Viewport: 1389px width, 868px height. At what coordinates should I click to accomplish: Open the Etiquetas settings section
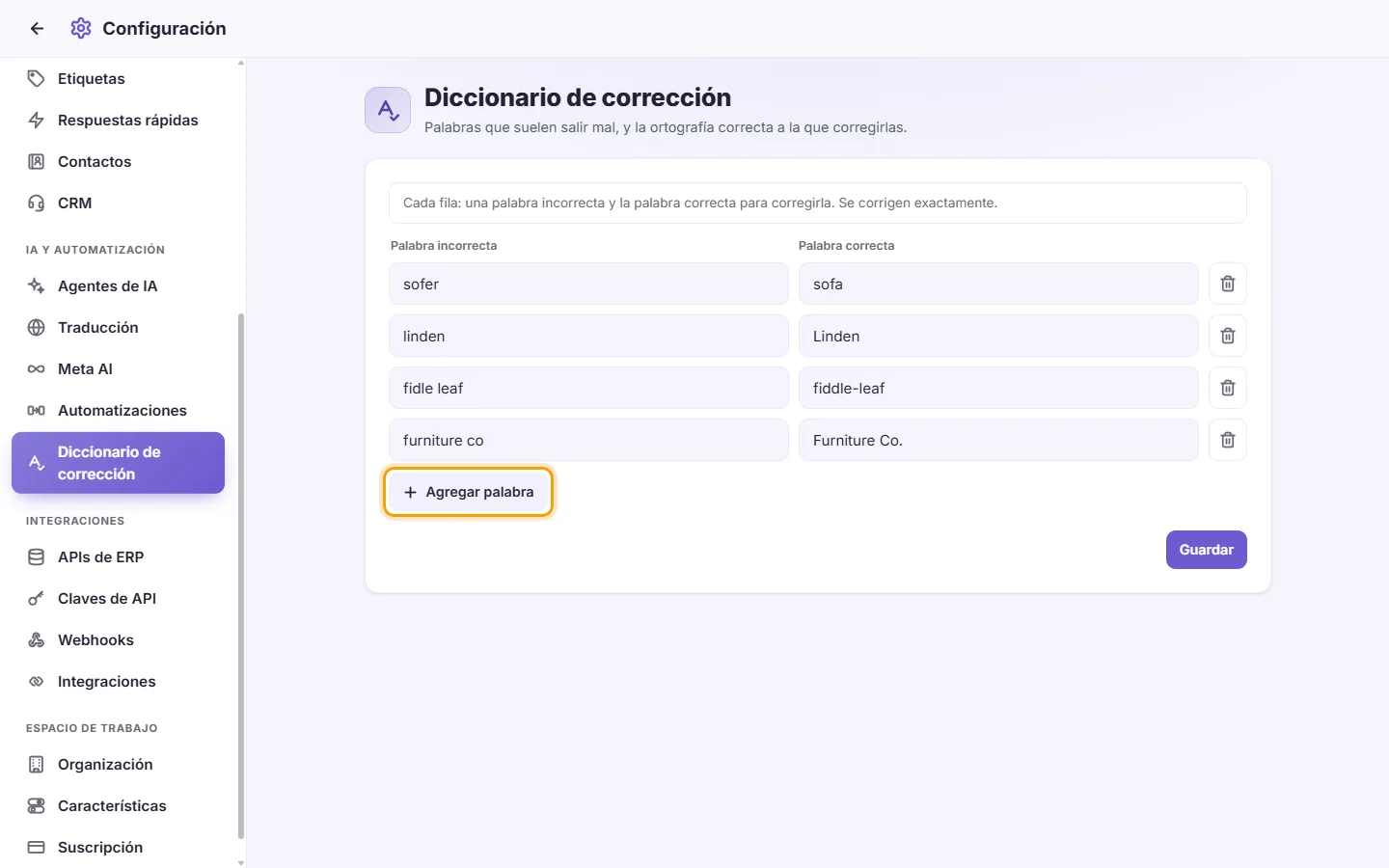pos(118,79)
